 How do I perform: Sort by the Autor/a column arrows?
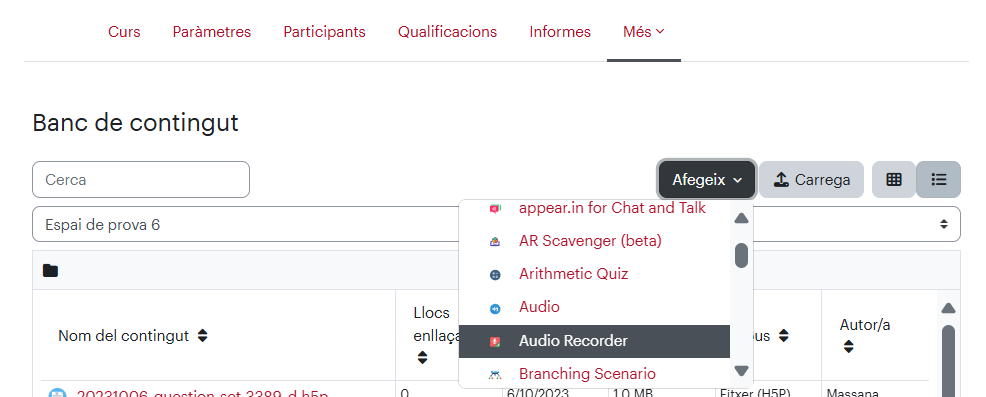848,347
